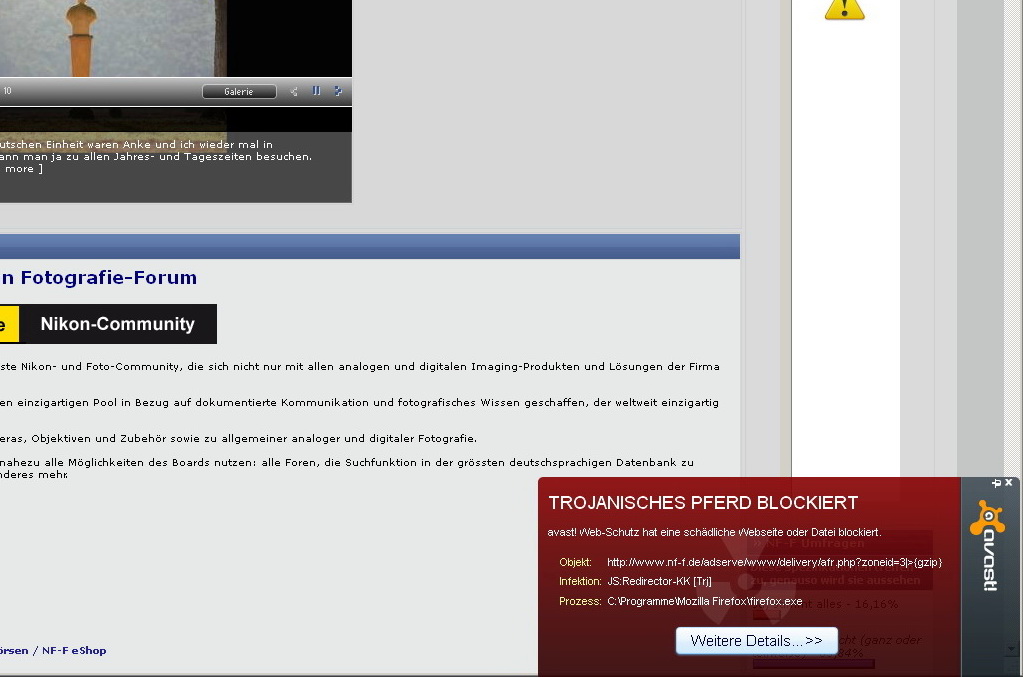The width and height of the screenshot is (1023, 677).
Task: Click page scrollbar down arrow
Action: (1011, 649)
